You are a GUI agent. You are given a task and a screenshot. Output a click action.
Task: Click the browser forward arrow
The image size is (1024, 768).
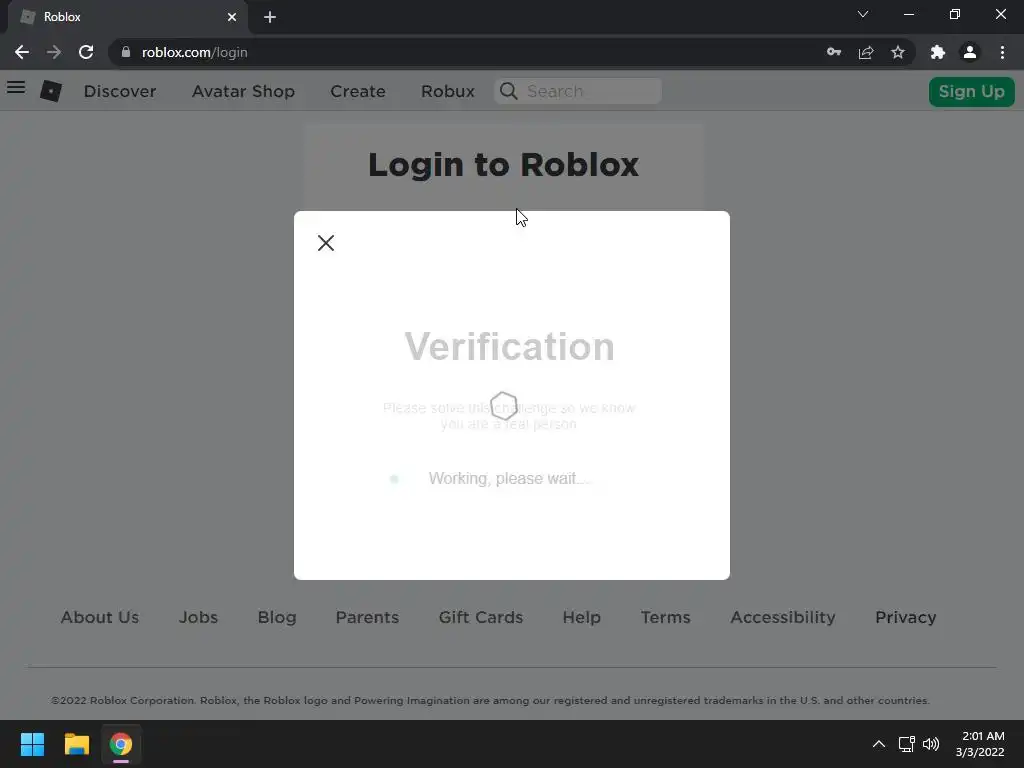pyautogui.click(x=54, y=52)
